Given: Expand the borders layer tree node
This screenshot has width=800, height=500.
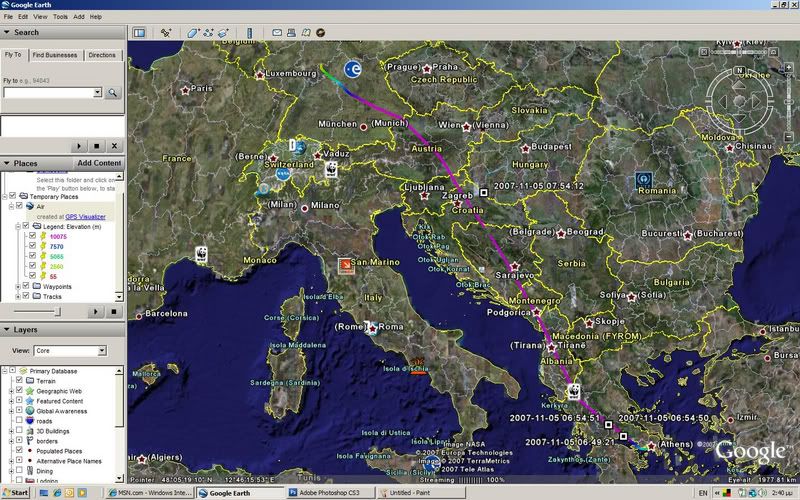Looking at the screenshot, I should click(11, 441).
